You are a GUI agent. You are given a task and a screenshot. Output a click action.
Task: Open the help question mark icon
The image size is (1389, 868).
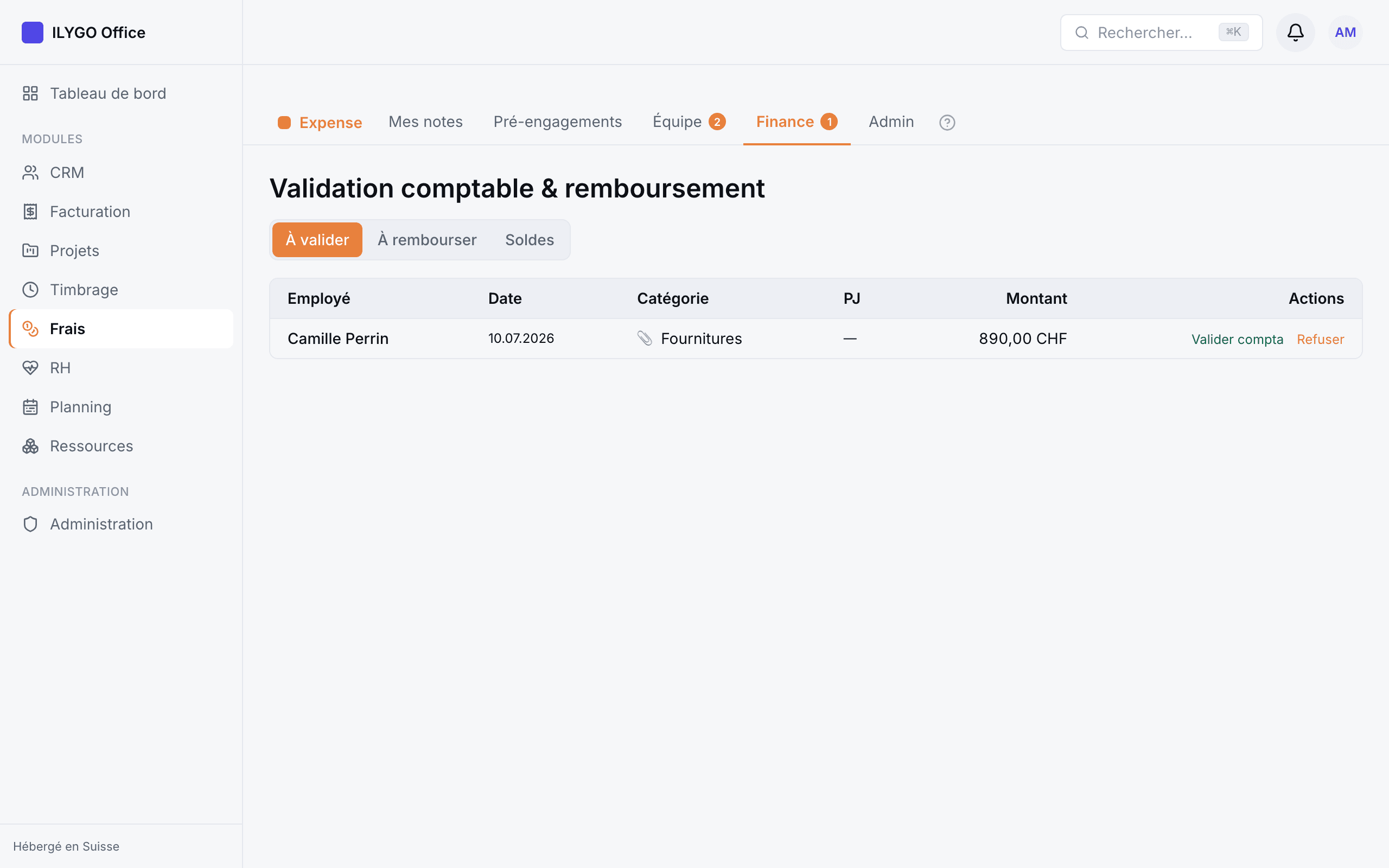947,122
